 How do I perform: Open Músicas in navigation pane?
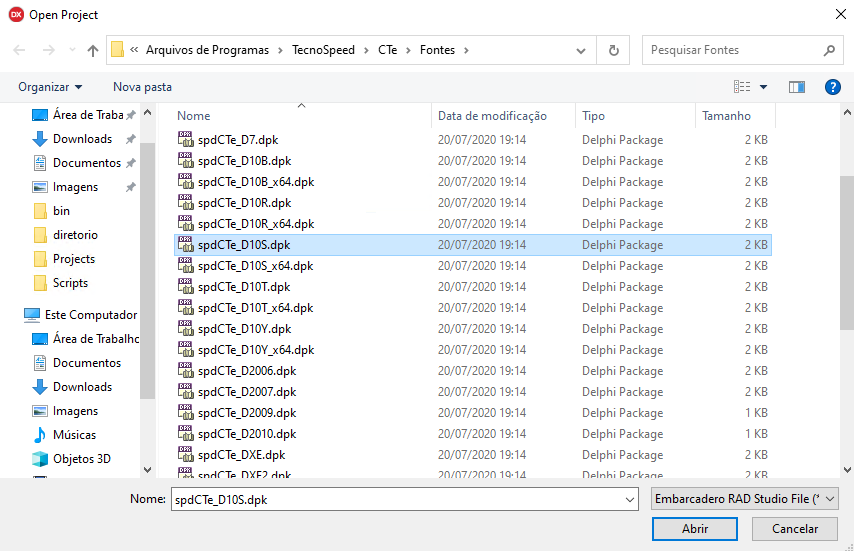pyautogui.click(x=64, y=434)
